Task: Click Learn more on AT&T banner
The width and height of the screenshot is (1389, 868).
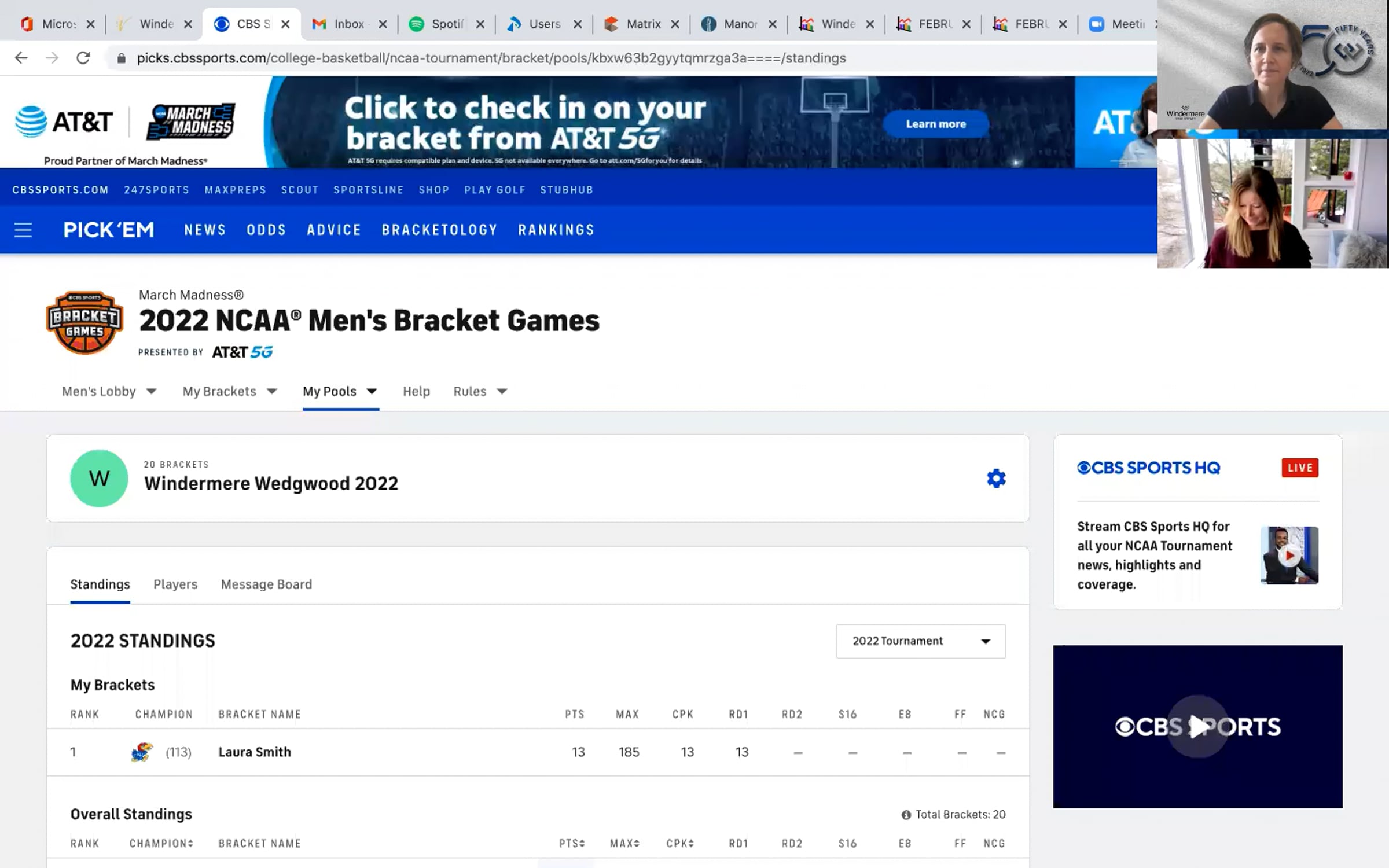Action: (936, 124)
